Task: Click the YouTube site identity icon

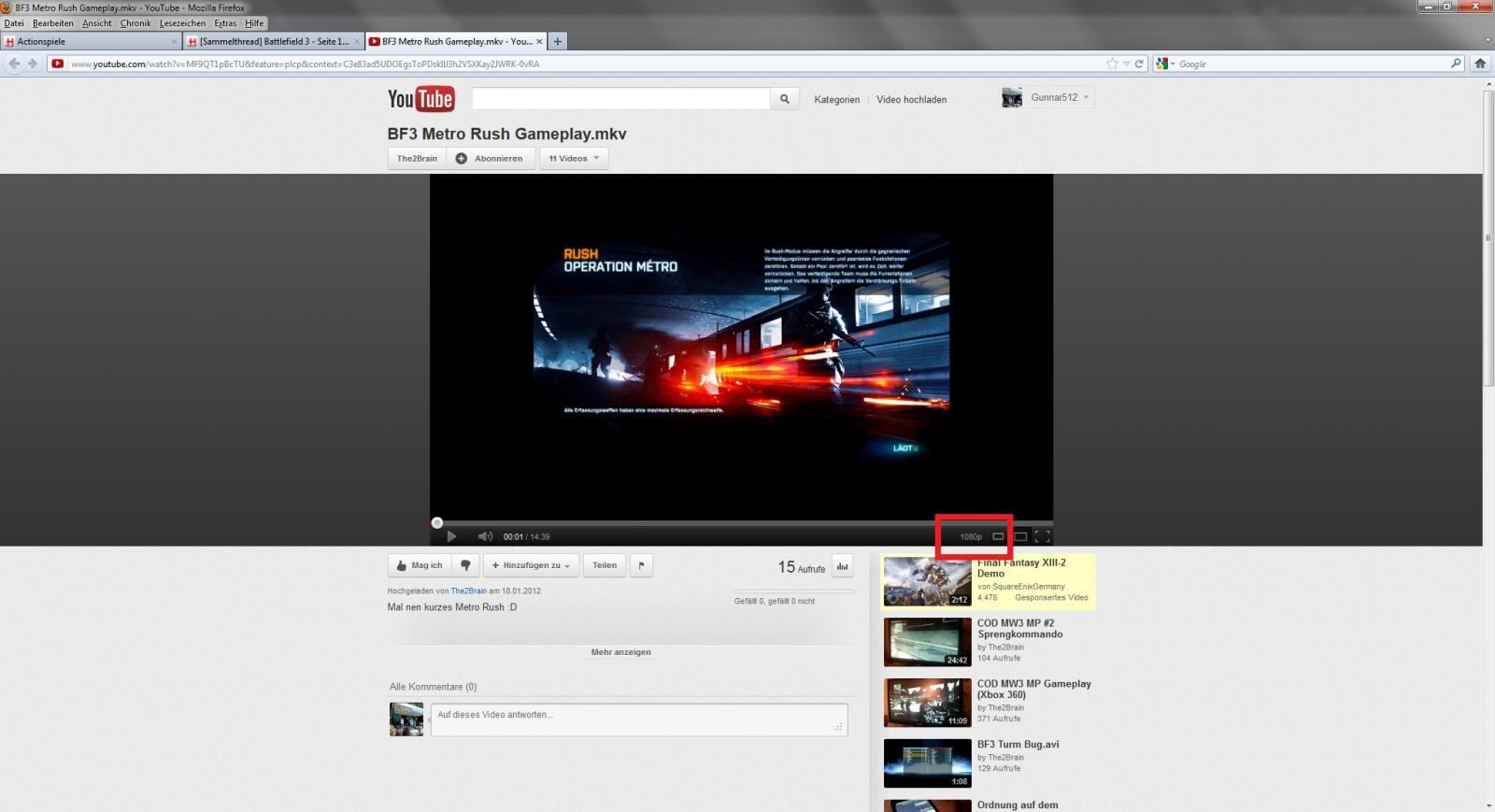Action: (x=58, y=64)
